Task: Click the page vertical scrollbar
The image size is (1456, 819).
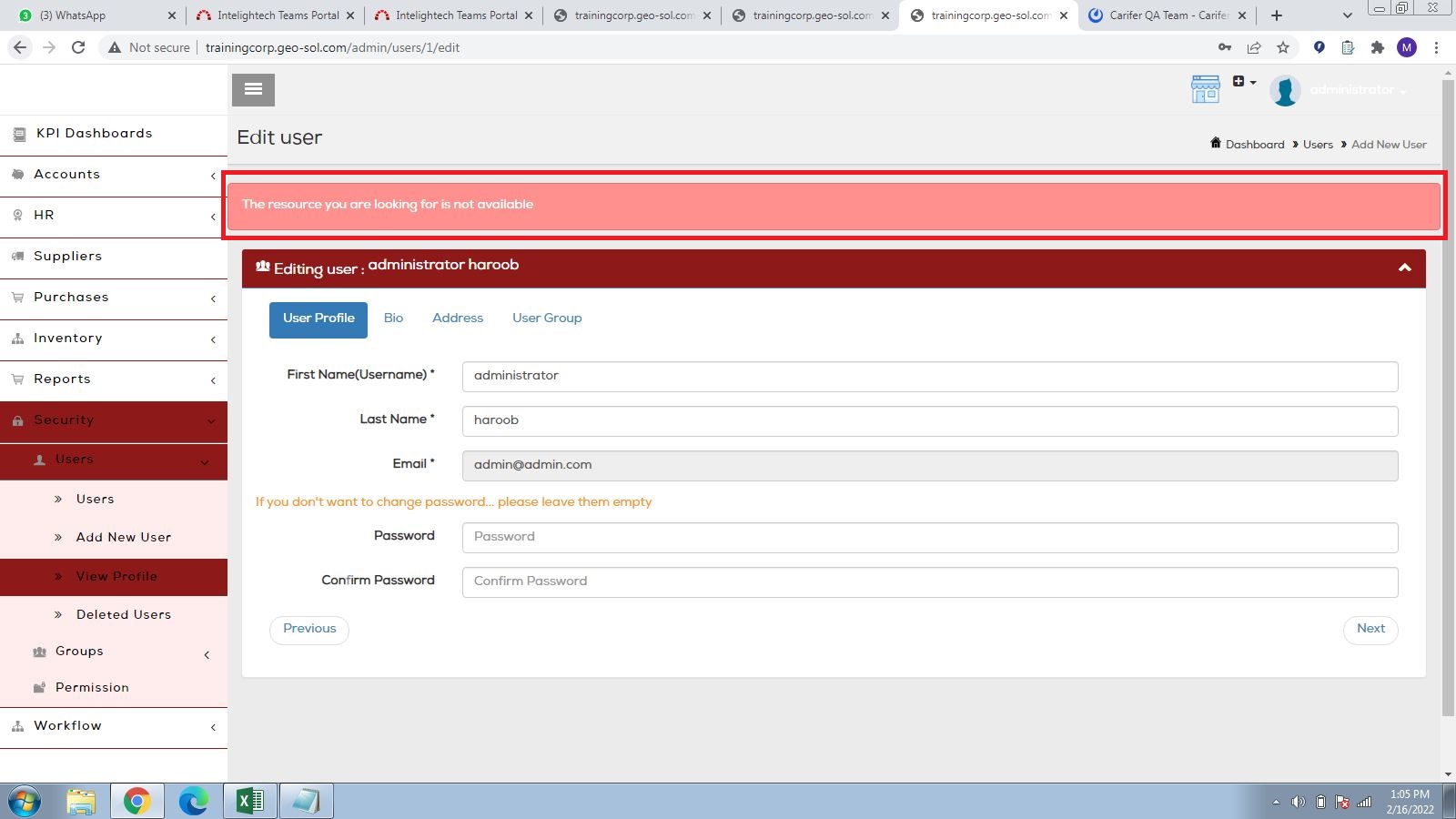Action: (x=1448, y=399)
